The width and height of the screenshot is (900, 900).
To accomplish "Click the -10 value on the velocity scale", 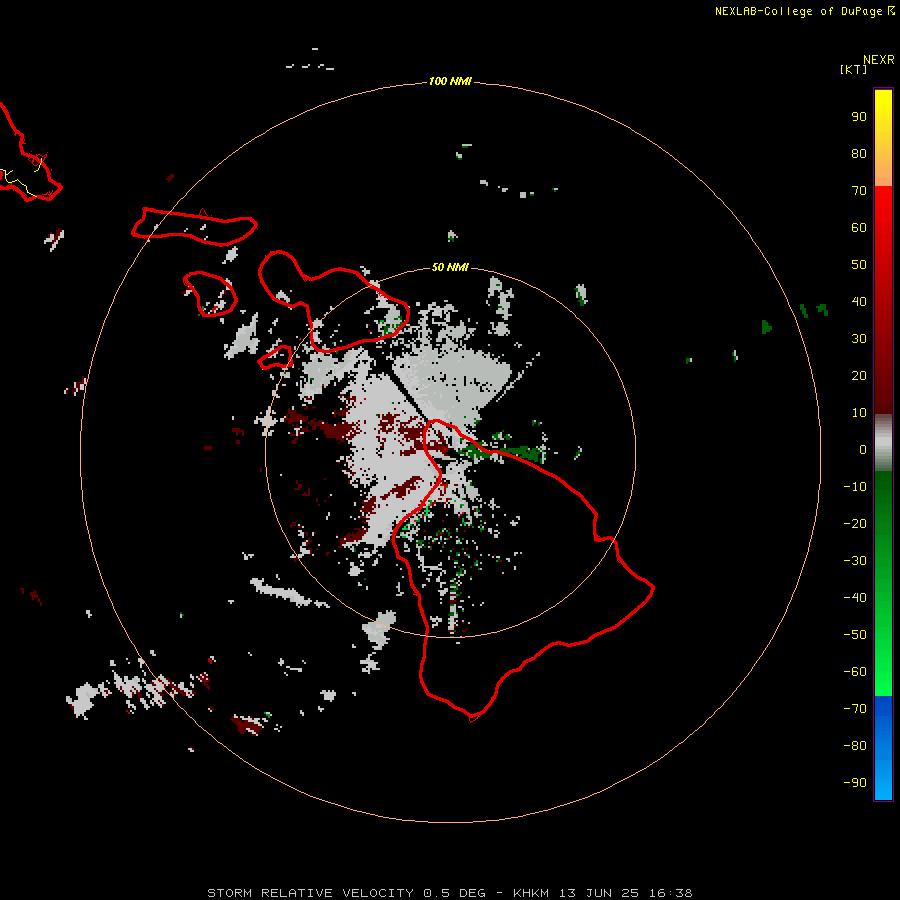I will (x=855, y=487).
